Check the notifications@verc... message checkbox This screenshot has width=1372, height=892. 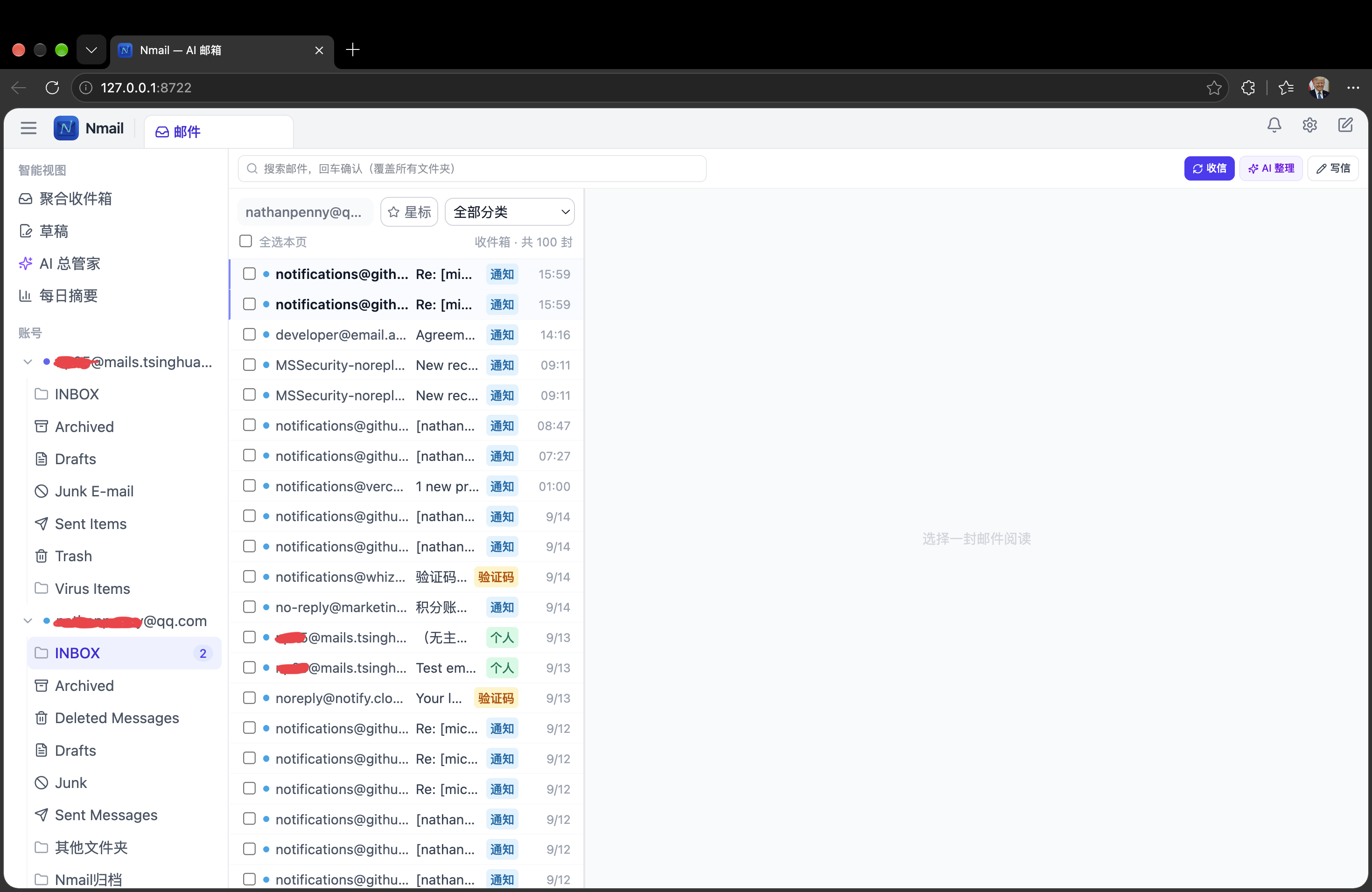pos(249,486)
